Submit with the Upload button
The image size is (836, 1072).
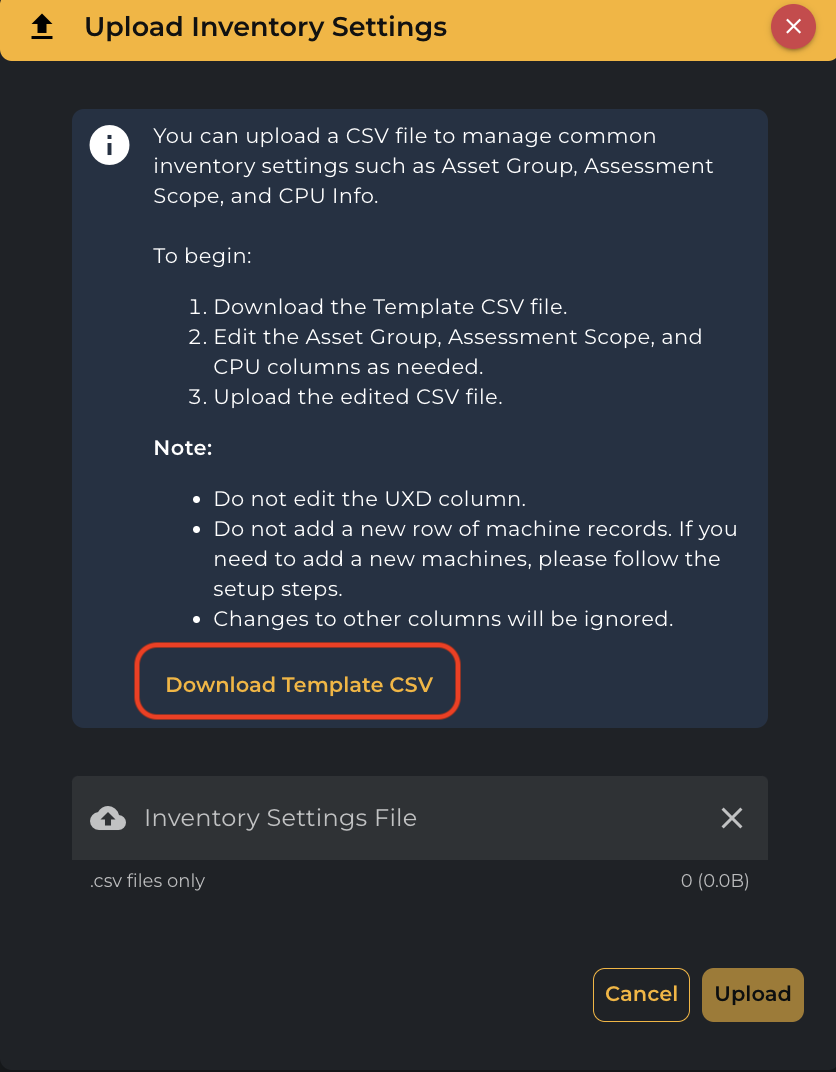click(x=752, y=994)
